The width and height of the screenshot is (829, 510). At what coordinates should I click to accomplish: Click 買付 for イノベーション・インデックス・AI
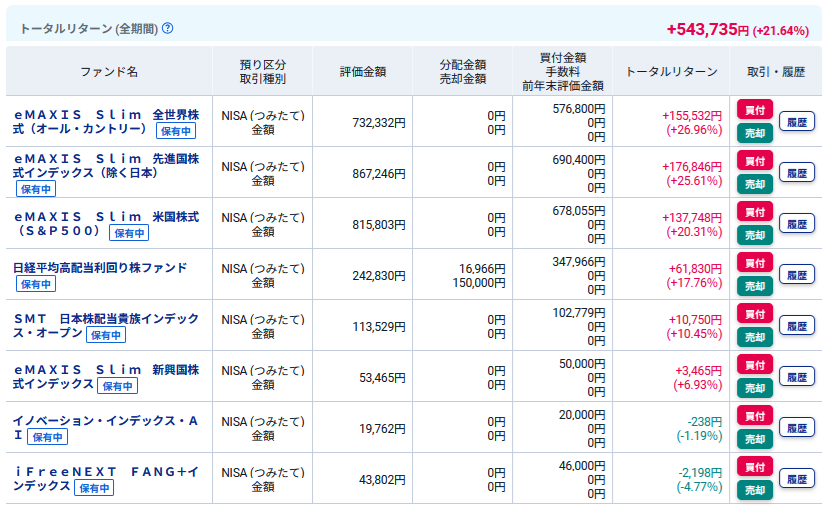(755, 416)
